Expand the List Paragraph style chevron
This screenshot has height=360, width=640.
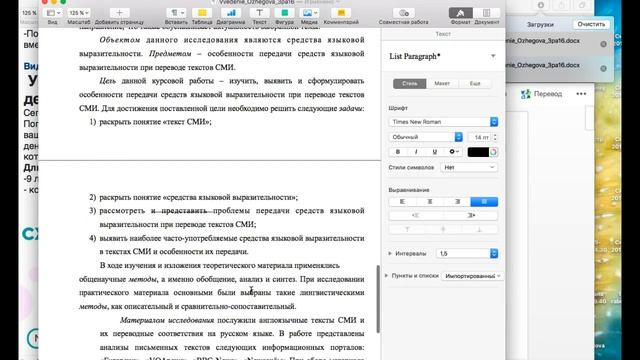coord(493,56)
